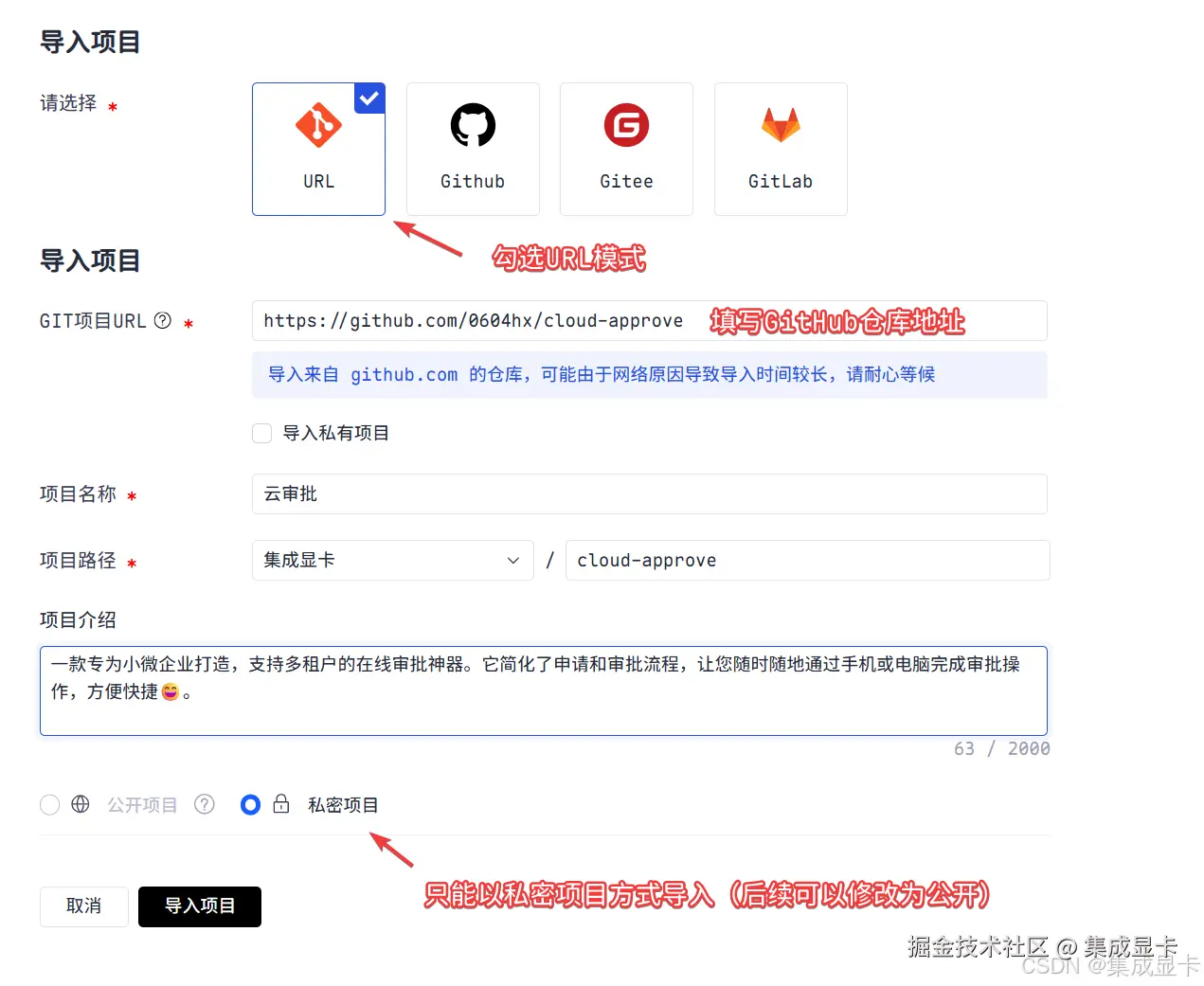Click the checkmark badge on URL card
Viewport: 1204px width, 986px height.
click(369, 98)
